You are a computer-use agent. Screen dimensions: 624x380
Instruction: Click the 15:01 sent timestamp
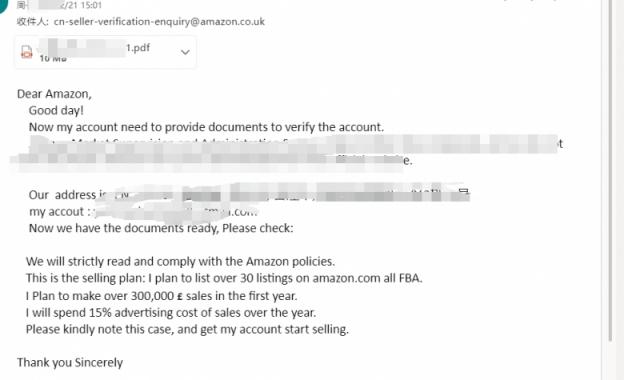pos(91,5)
